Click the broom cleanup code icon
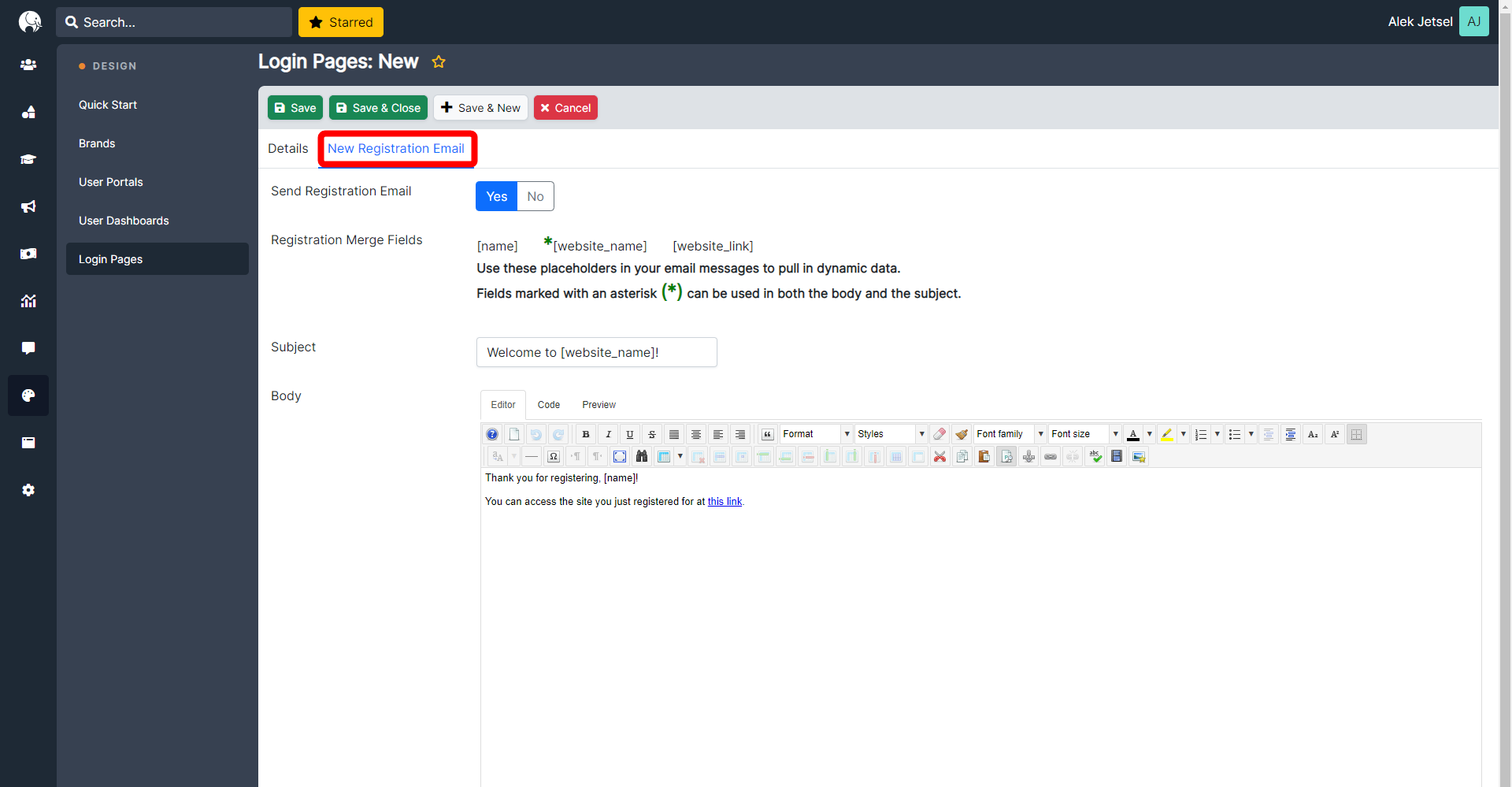Screen dimensions: 1512x787 coord(962,434)
